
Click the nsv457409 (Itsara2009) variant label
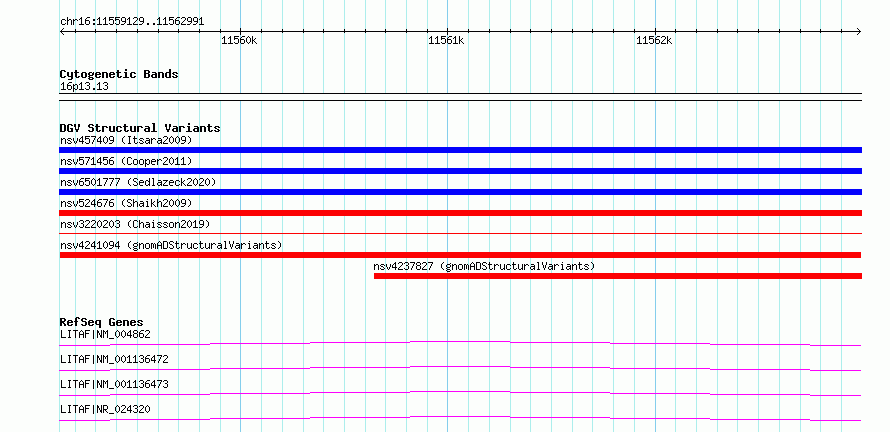(126, 140)
